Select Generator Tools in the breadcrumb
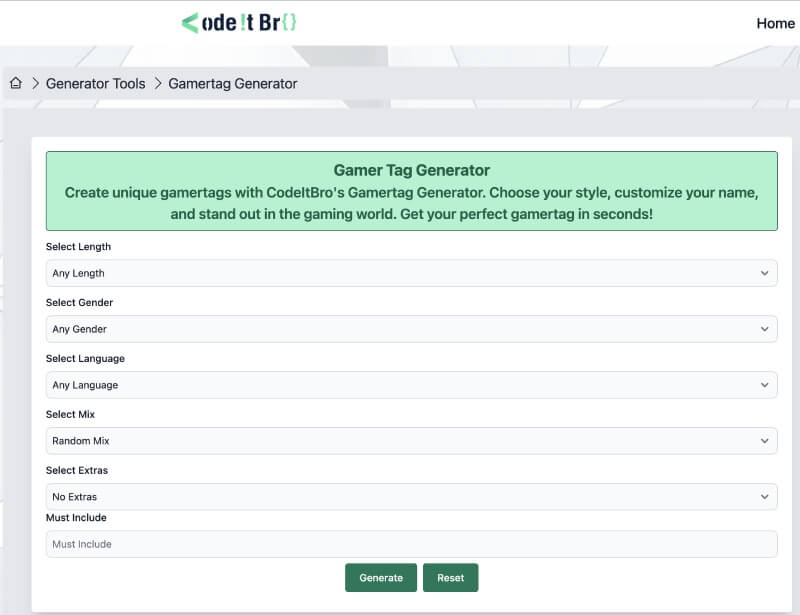This screenshot has height=615, width=800. [95, 84]
